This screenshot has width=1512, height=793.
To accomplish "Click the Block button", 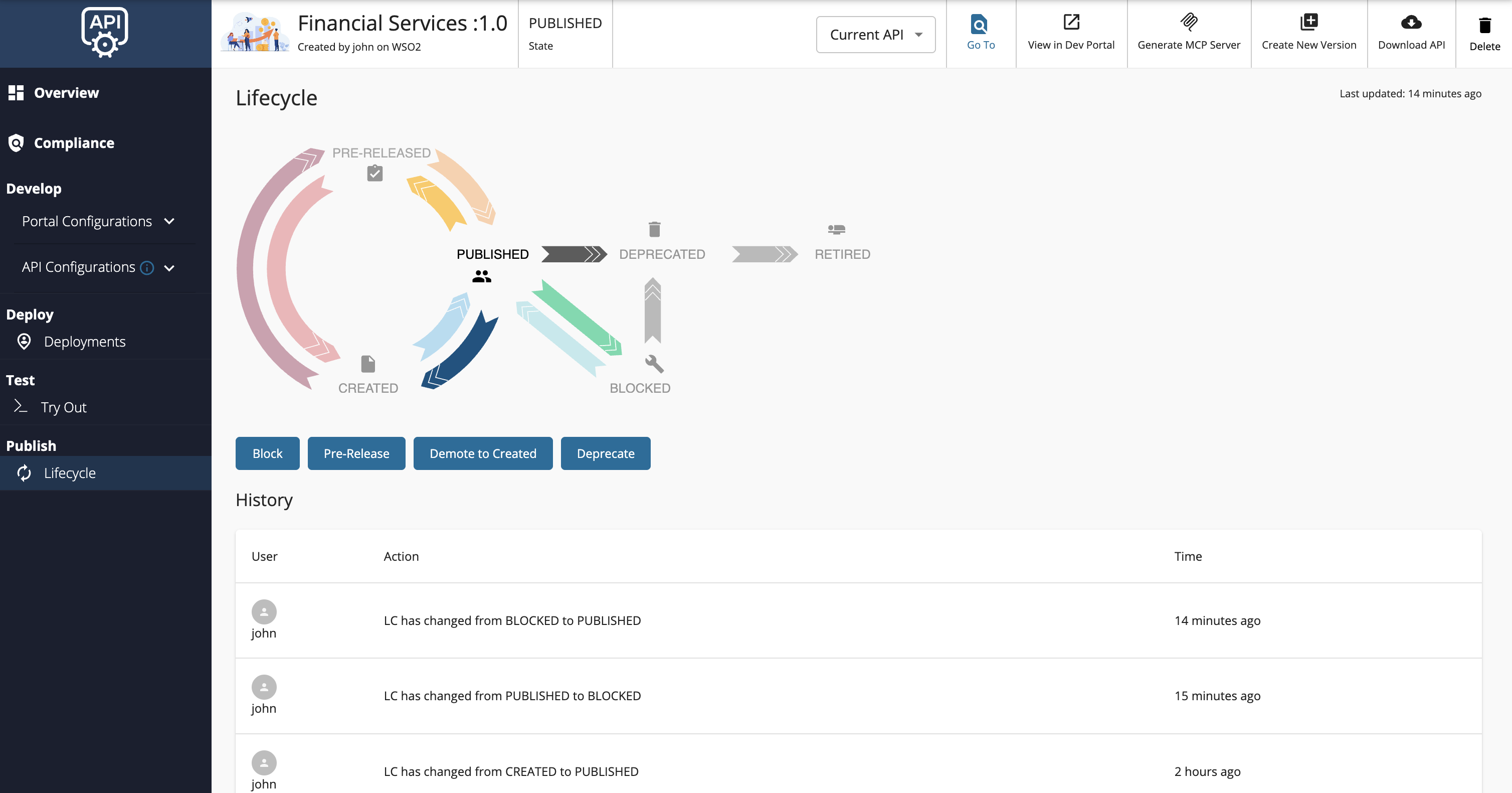I will click(267, 453).
